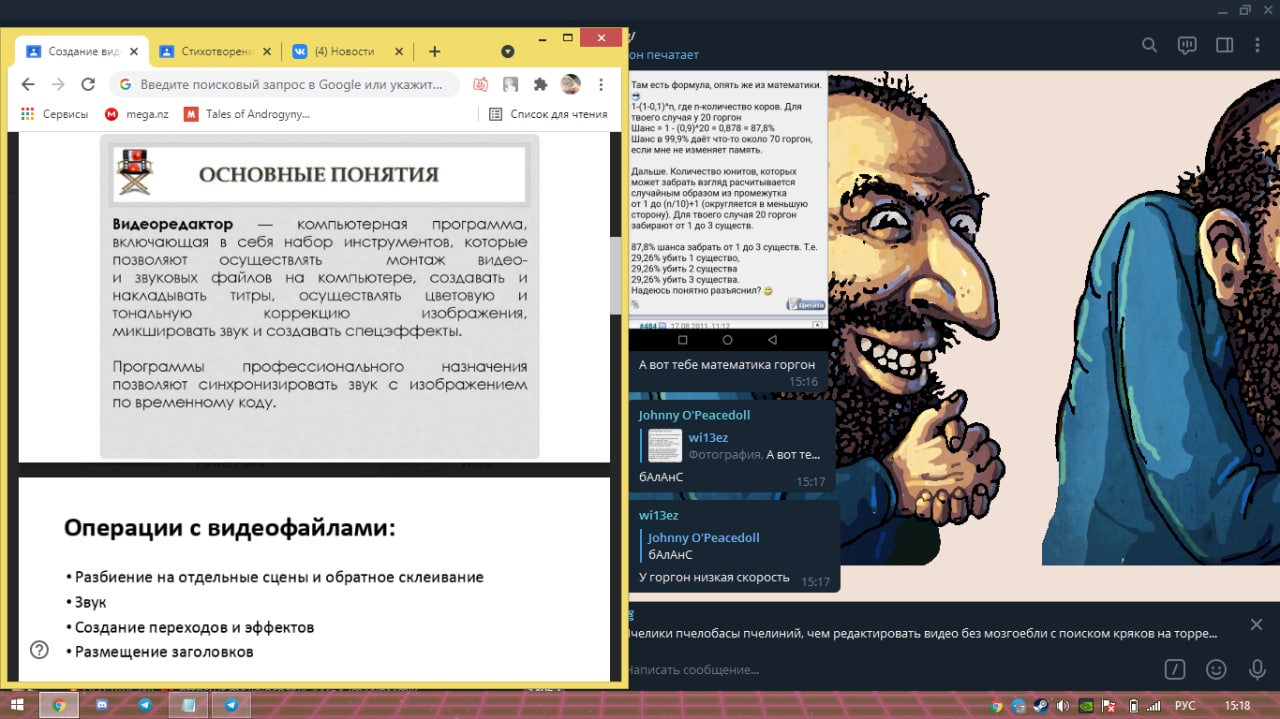Viewport: 1280px width, 719px height.
Task: Open the gorgon math screenshot photo
Action: point(729,211)
